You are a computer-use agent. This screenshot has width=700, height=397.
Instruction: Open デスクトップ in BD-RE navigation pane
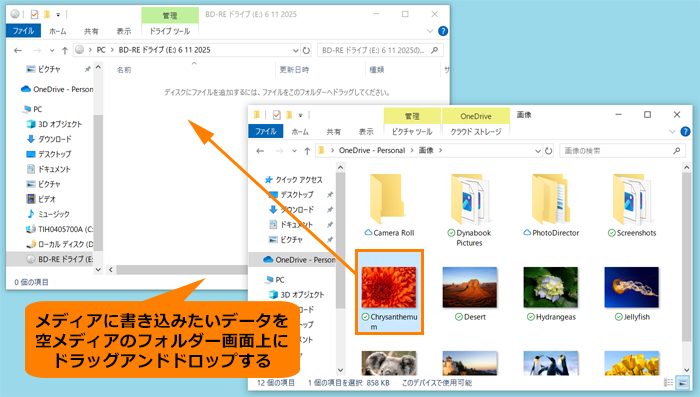point(49,154)
